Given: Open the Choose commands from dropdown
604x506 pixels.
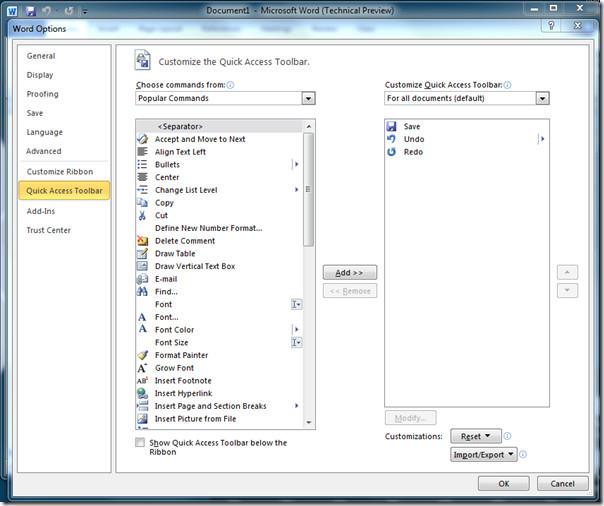Looking at the screenshot, I should (x=308, y=99).
